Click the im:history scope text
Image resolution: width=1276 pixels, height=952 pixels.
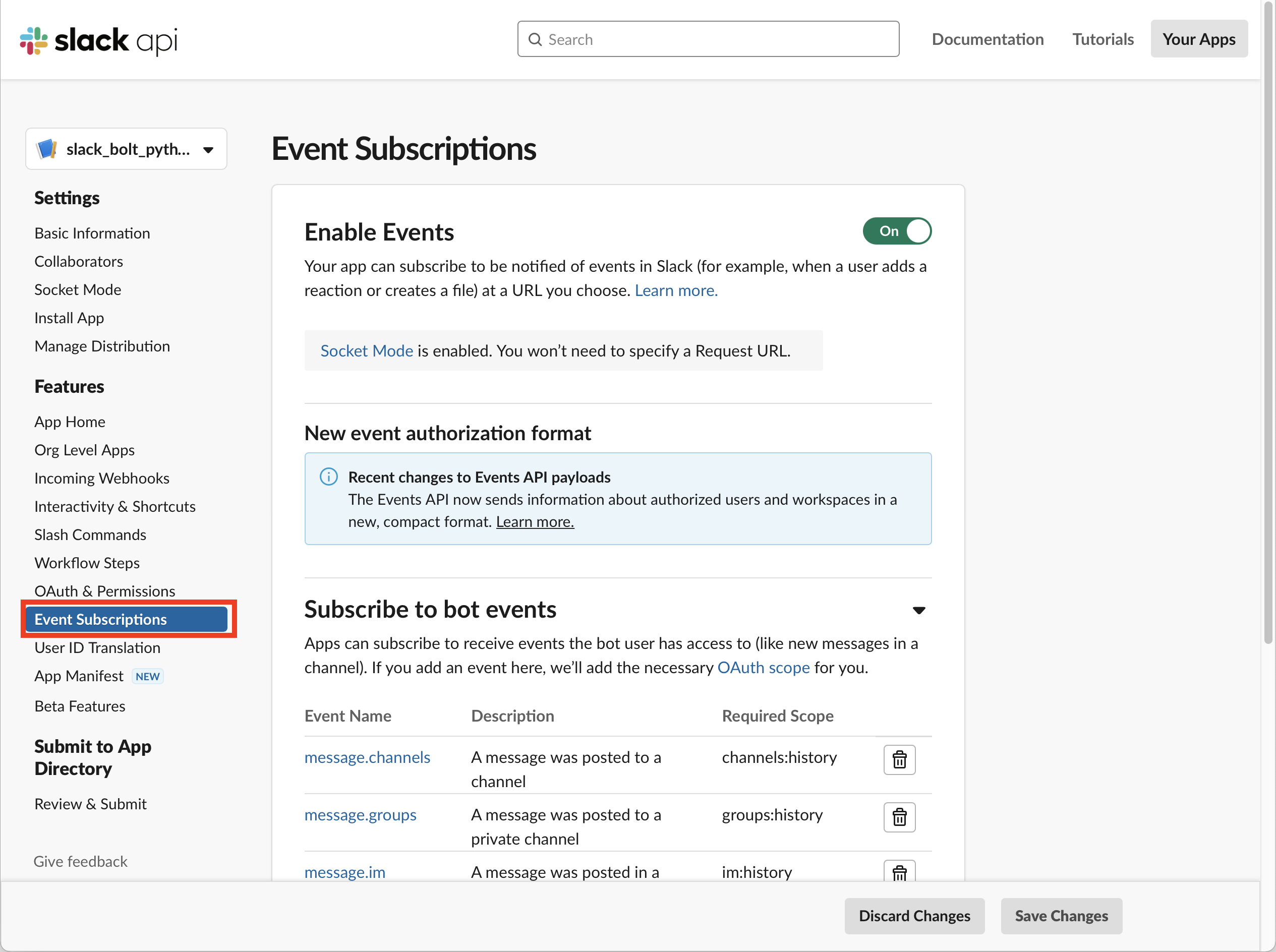click(757, 872)
